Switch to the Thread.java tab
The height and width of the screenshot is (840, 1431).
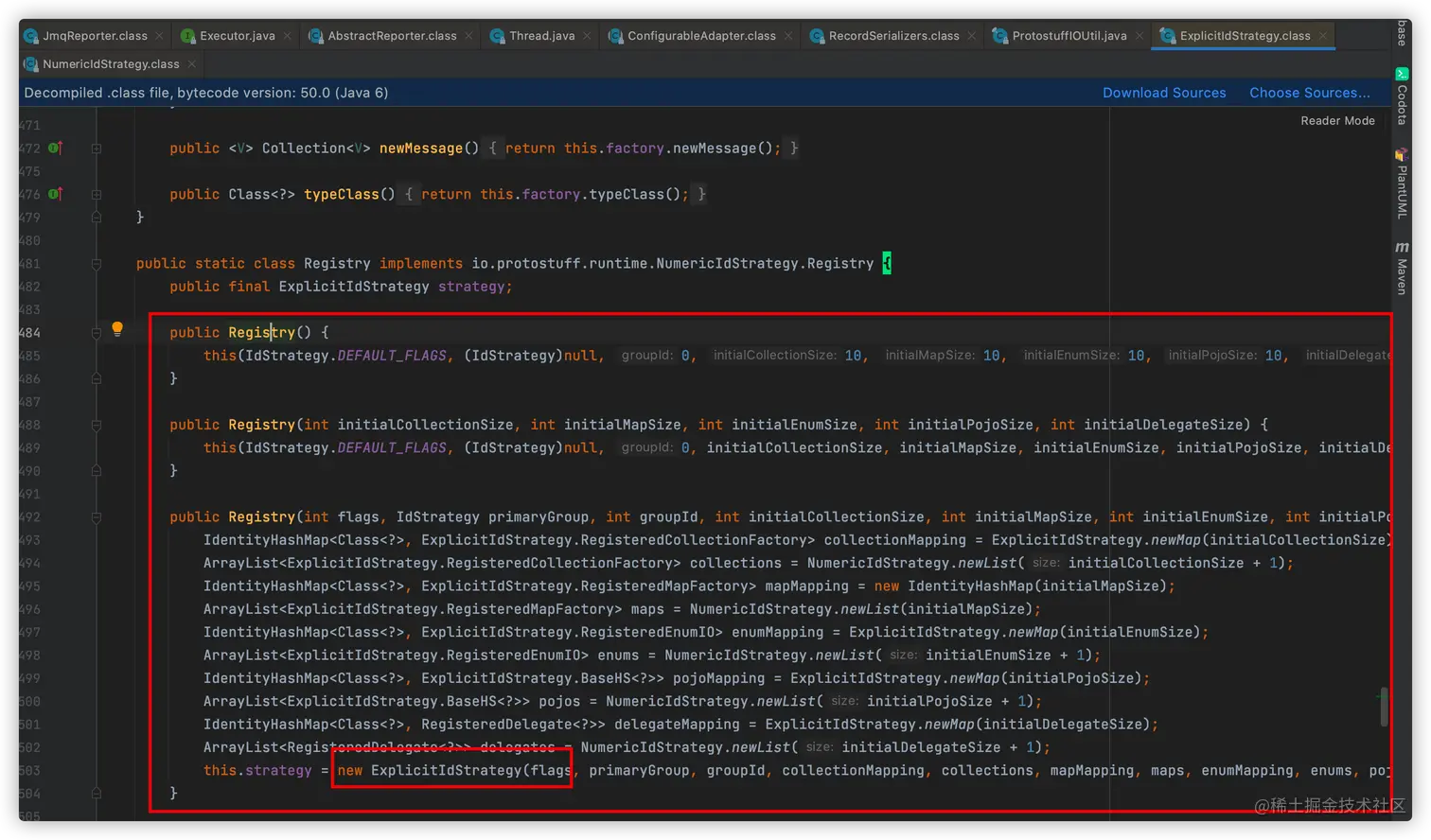541,36
